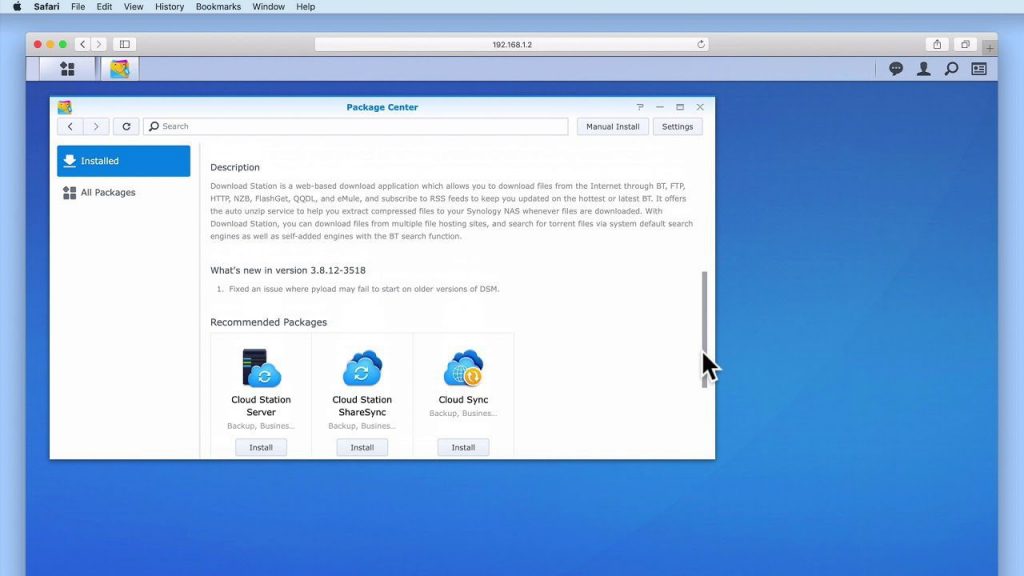This screenshot has height=576, width=1024.
Task: Install Cloud Station Server
Action: pyautogui.click(x=261, y=447)
